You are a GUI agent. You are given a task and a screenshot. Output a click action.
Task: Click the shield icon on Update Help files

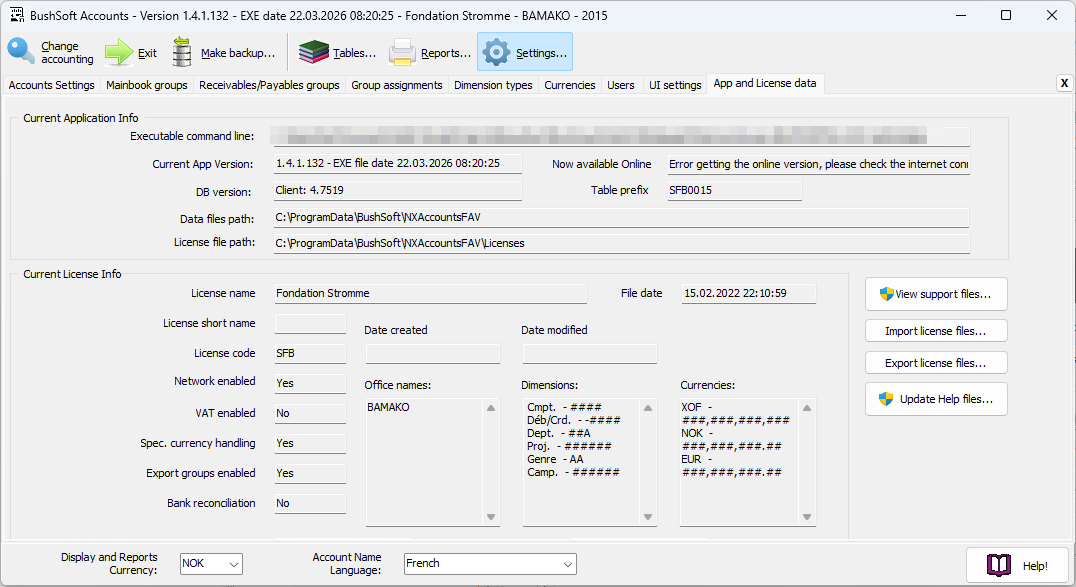point(886,399)
